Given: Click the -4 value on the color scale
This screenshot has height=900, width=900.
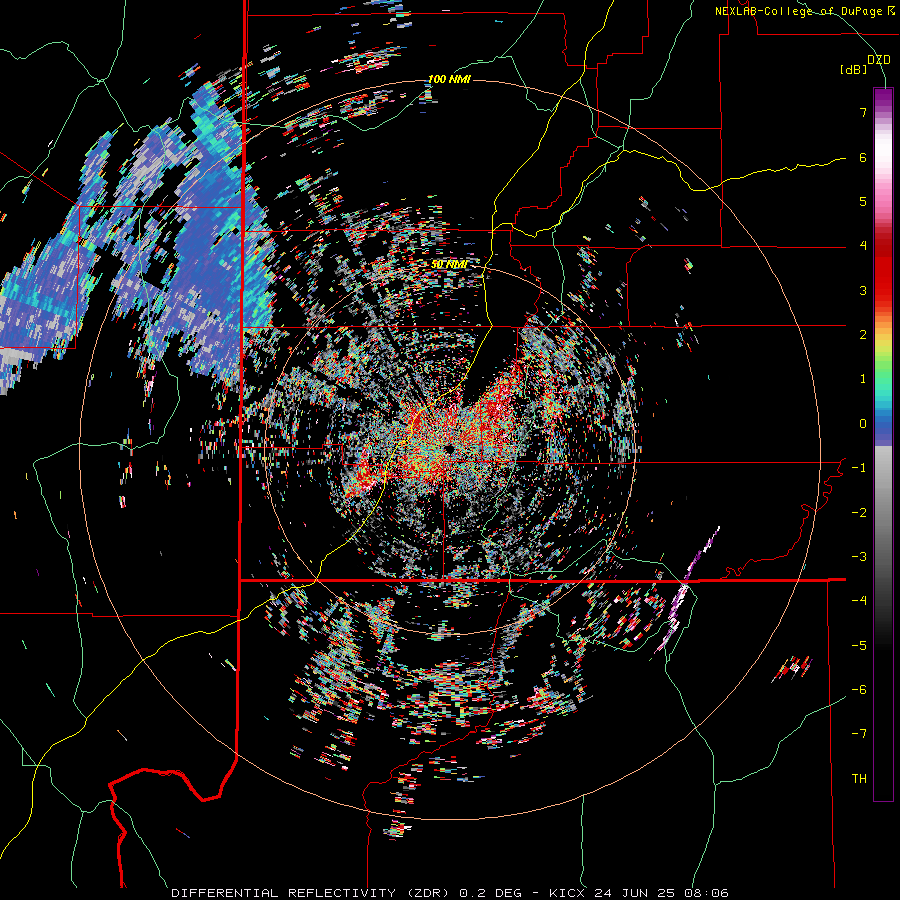Looking at the screenshot, I should coord(859,601).
